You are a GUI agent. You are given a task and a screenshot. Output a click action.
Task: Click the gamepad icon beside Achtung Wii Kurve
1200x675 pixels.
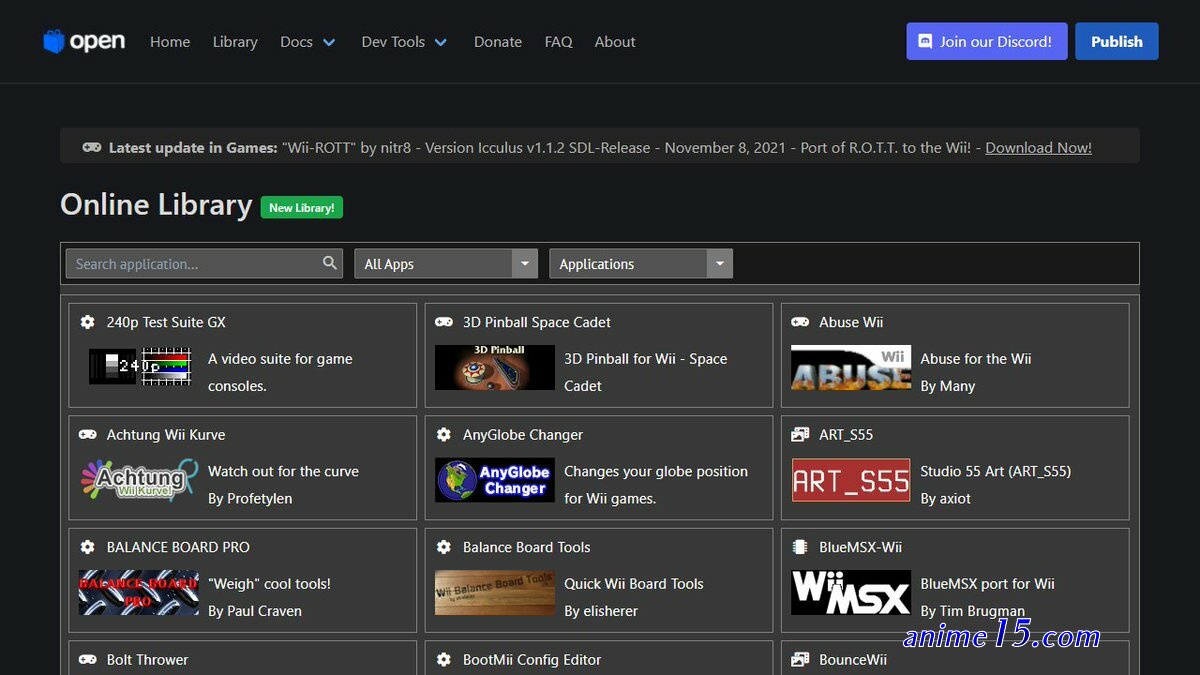coord(88,435)
